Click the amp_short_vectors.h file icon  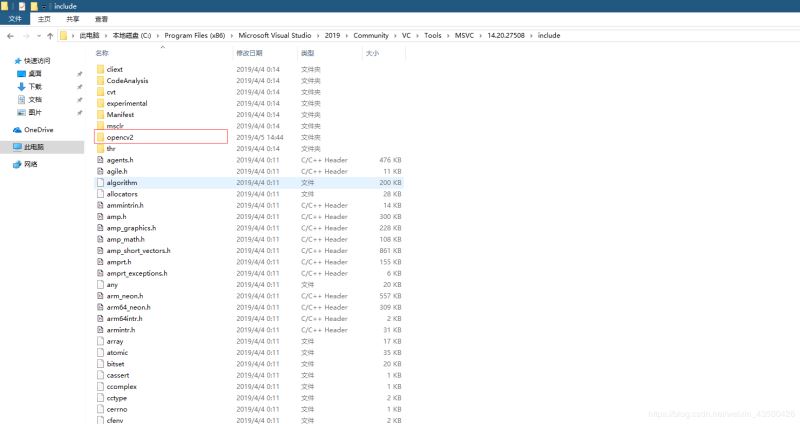(x=101, y=251)
